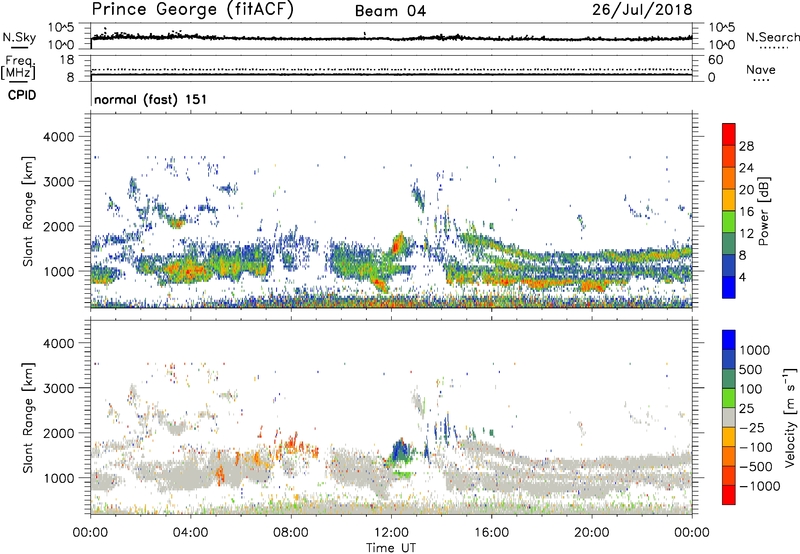
Task: Click the '20:00' time tick label
Action: [591, 533]
